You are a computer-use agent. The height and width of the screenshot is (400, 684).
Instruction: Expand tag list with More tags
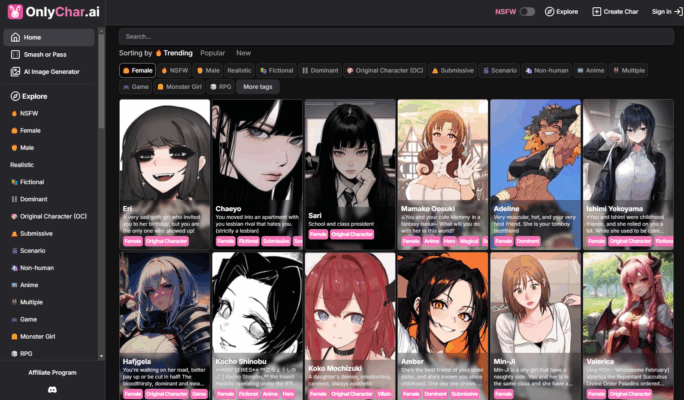[x=258, y=87]
